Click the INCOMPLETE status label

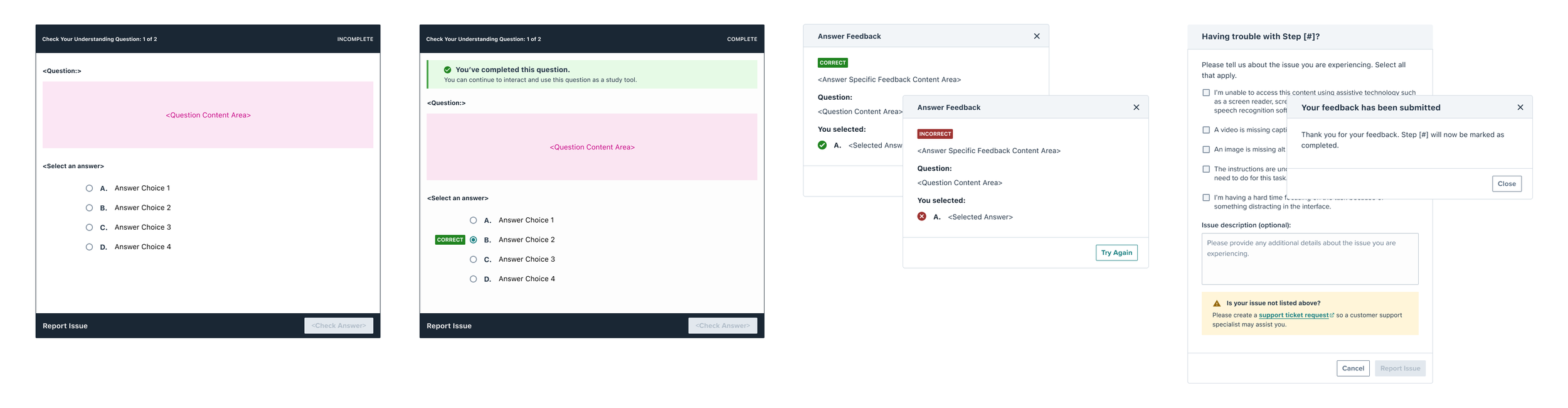(355, 39)
